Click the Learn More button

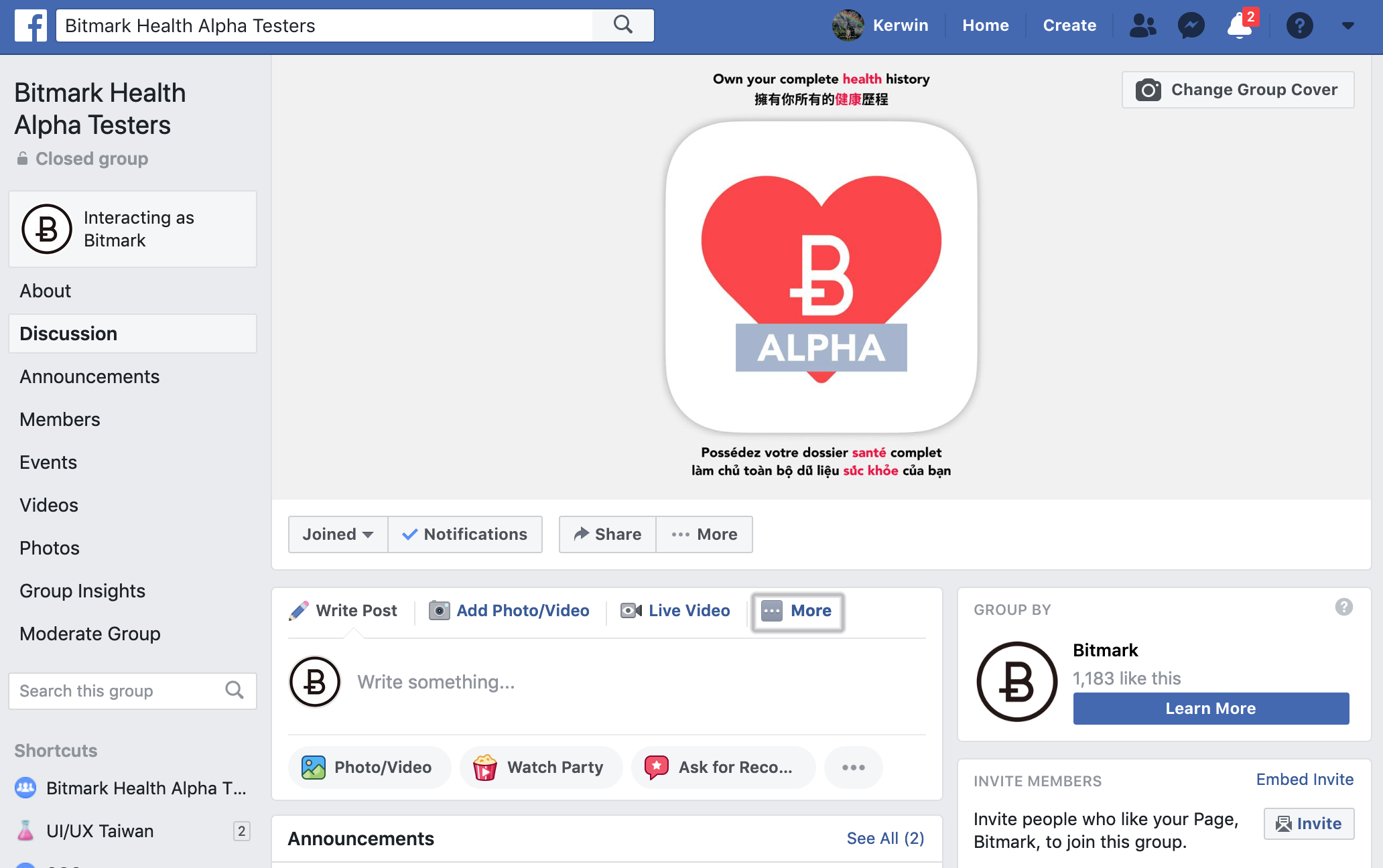pyautogui.click(x=1211, y=709)
